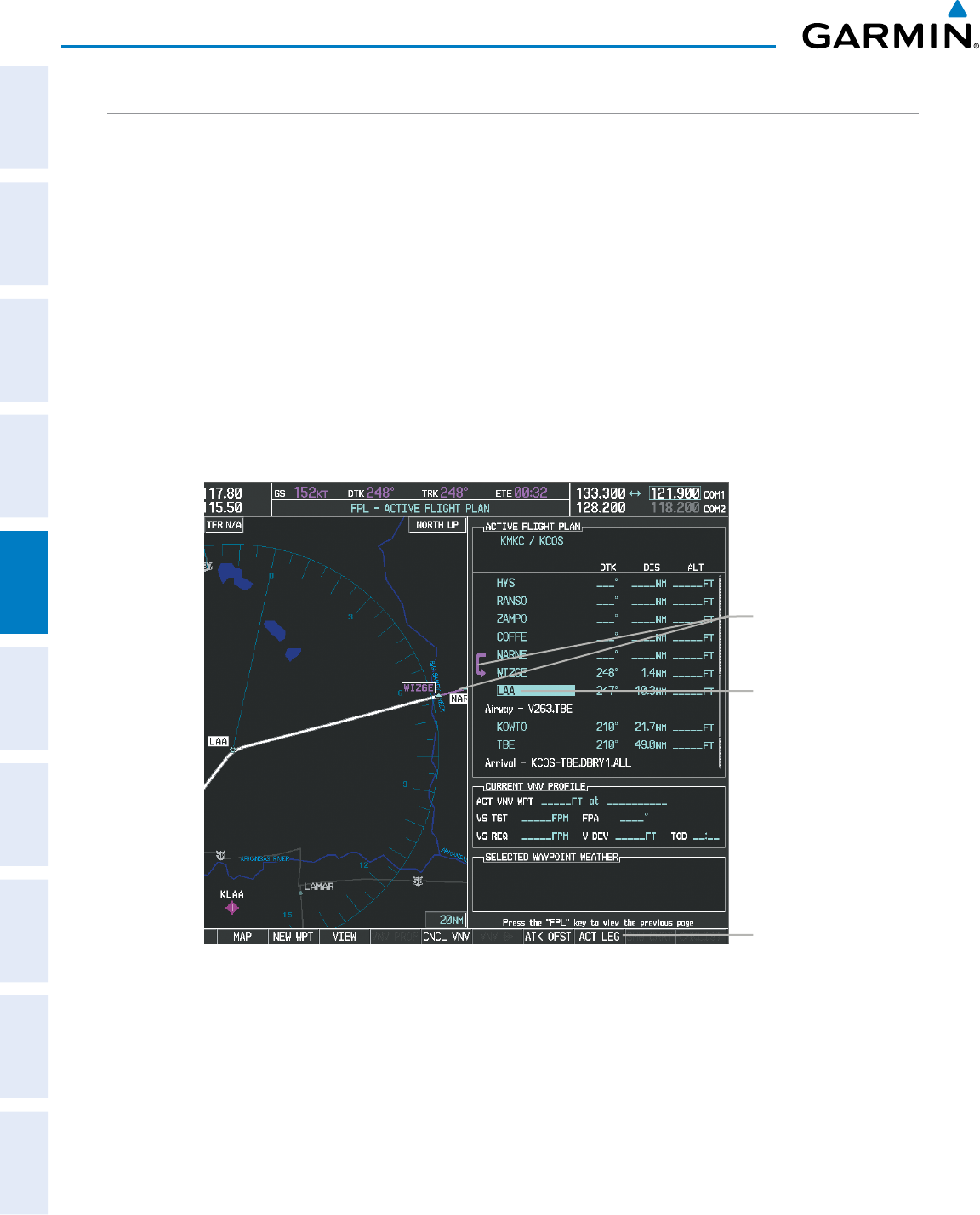Viewport: 980px width, 1215px height.
Task: Click the KLAA airport symbol on map
Action: coord(232,908)
